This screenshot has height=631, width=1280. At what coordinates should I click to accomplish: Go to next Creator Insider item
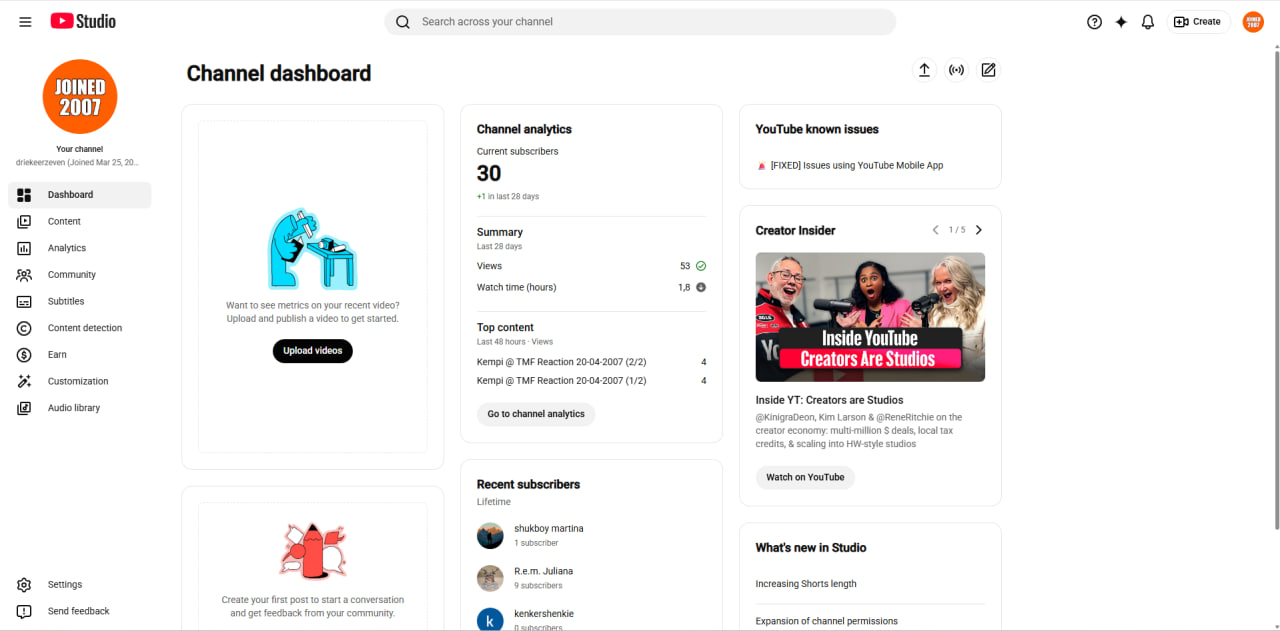point(979,230)
